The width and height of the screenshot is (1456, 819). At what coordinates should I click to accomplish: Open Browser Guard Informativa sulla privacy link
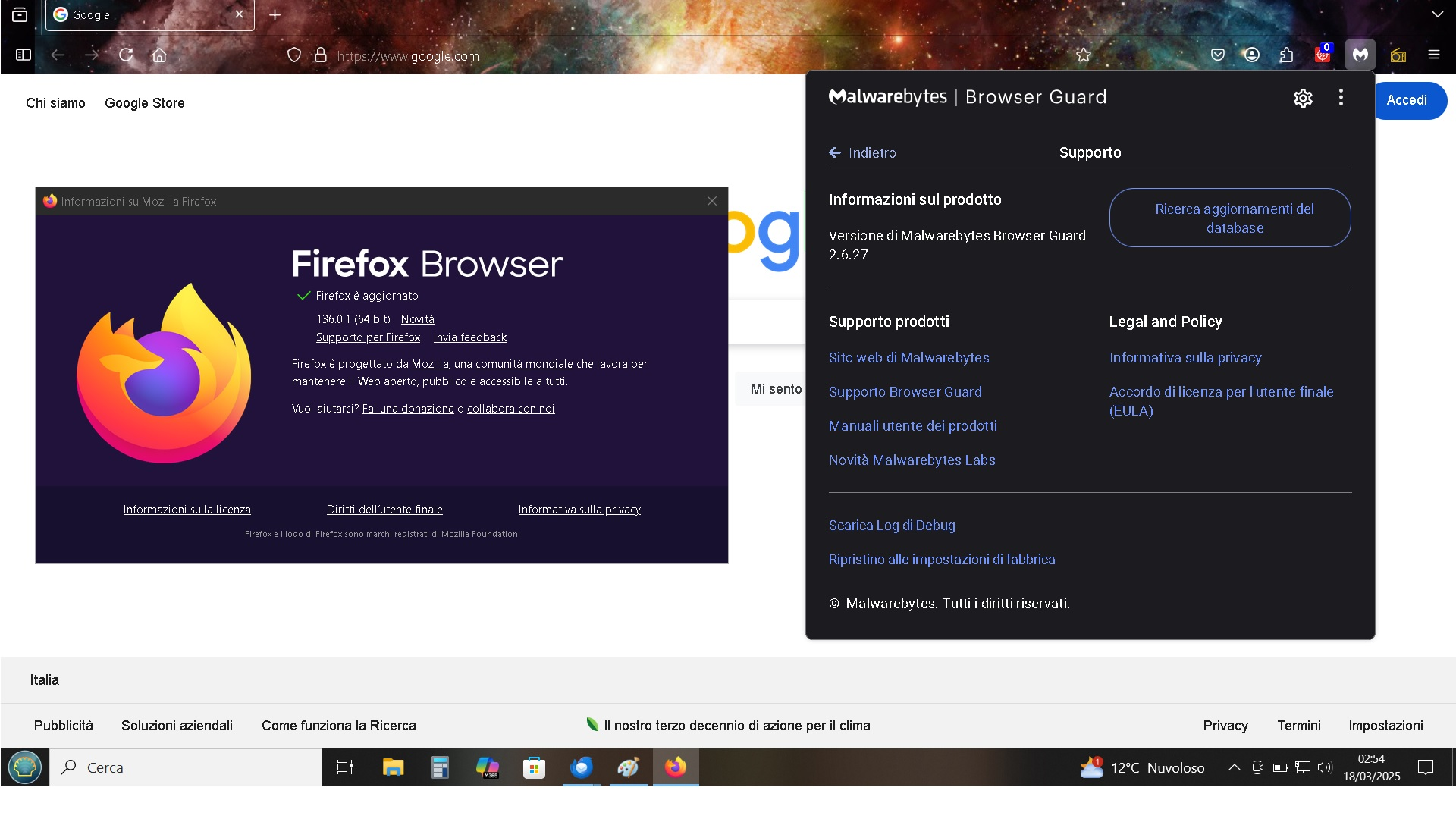tap(1185, 357)
